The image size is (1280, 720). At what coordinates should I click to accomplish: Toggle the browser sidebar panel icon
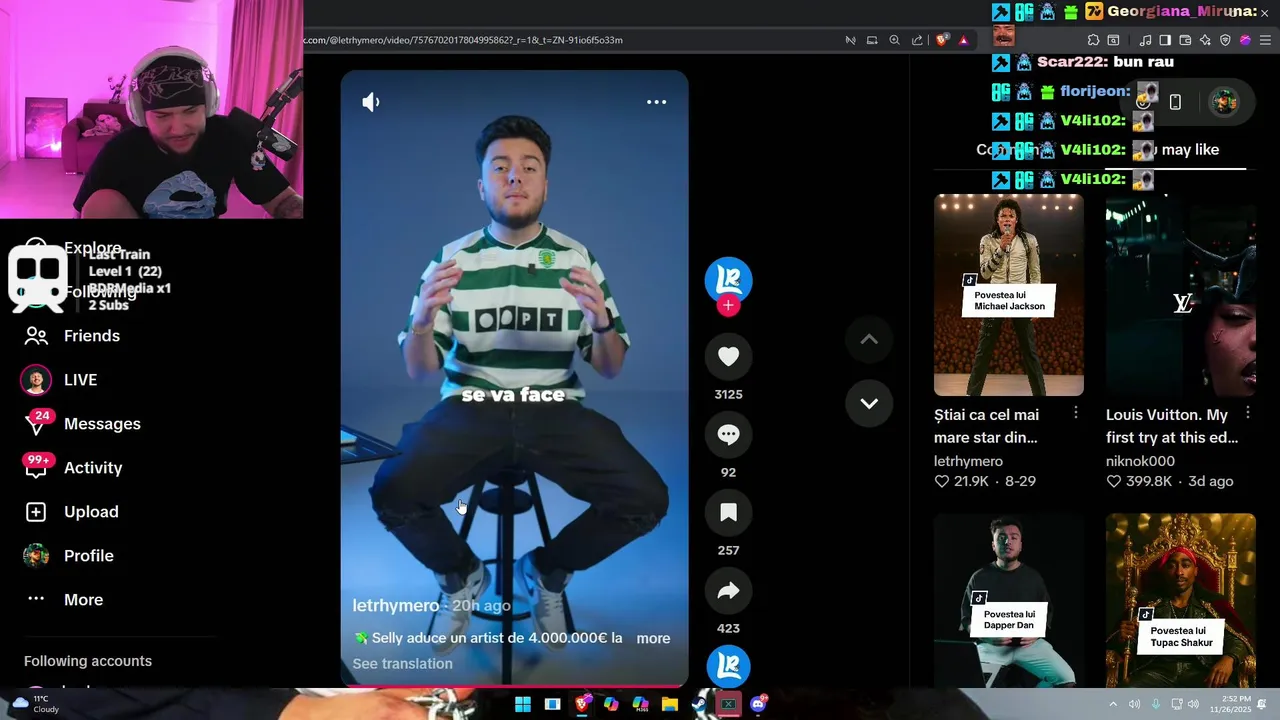(x=1165, y=40)
